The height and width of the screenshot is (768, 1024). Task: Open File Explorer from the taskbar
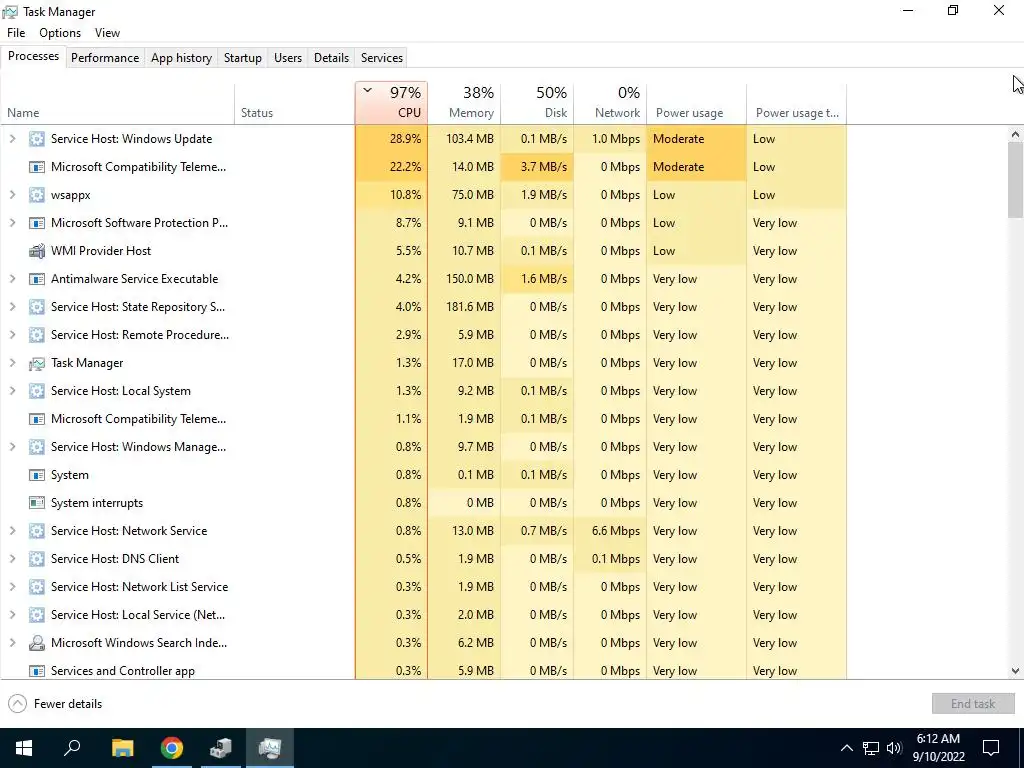[x=122, y=748]
